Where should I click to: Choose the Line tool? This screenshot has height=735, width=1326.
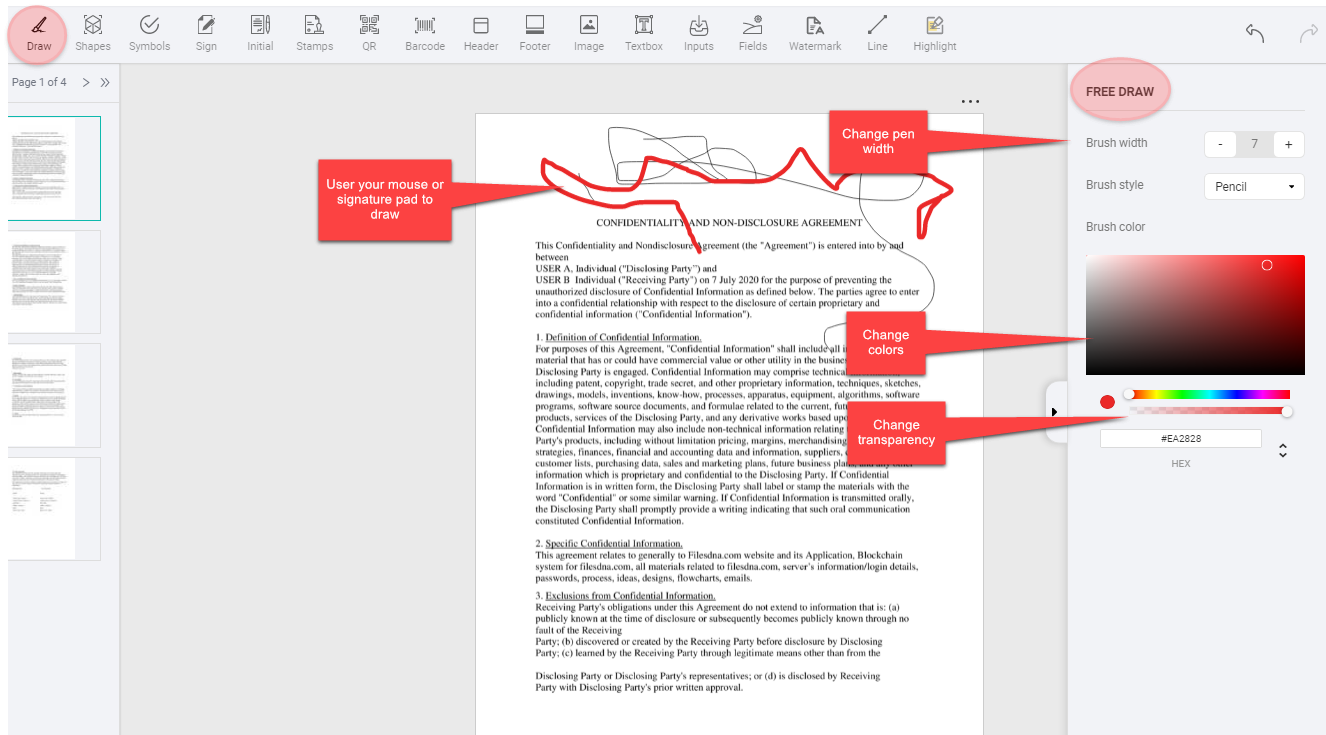[x=877, y=33]
